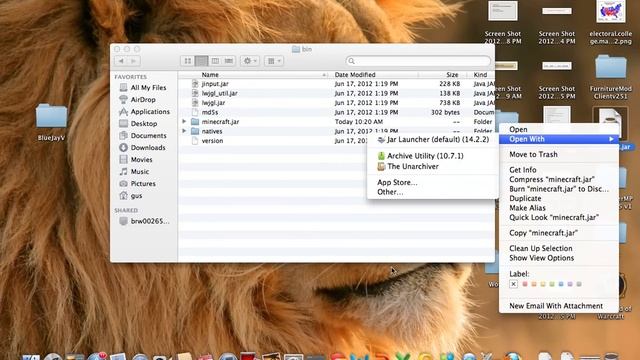The height and width of the screenshot is (360, 640).
Task: Apply the red label color
Action: [525, 284]
